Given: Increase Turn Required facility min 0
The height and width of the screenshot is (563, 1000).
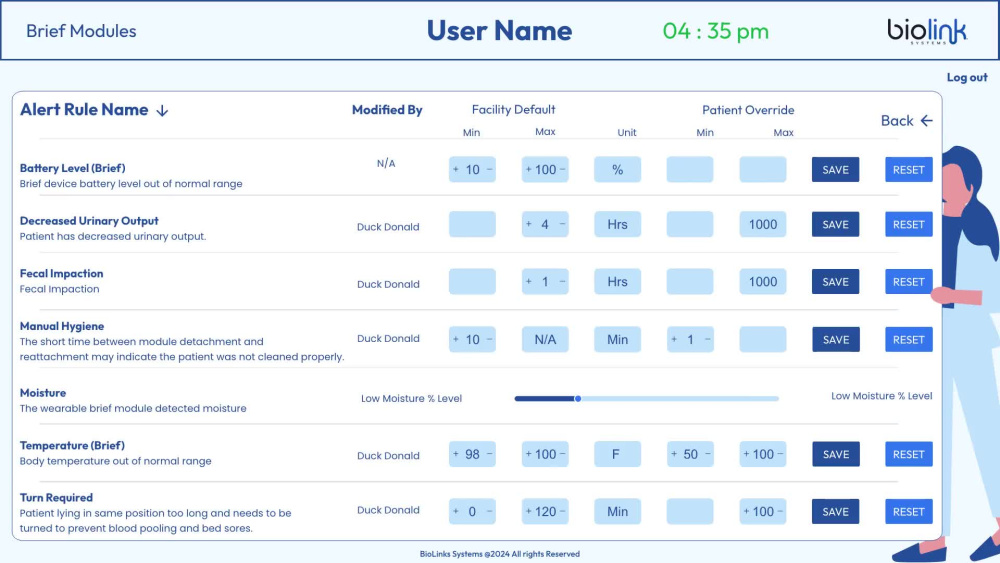Looking at the screenshot, I should [455, 511].
